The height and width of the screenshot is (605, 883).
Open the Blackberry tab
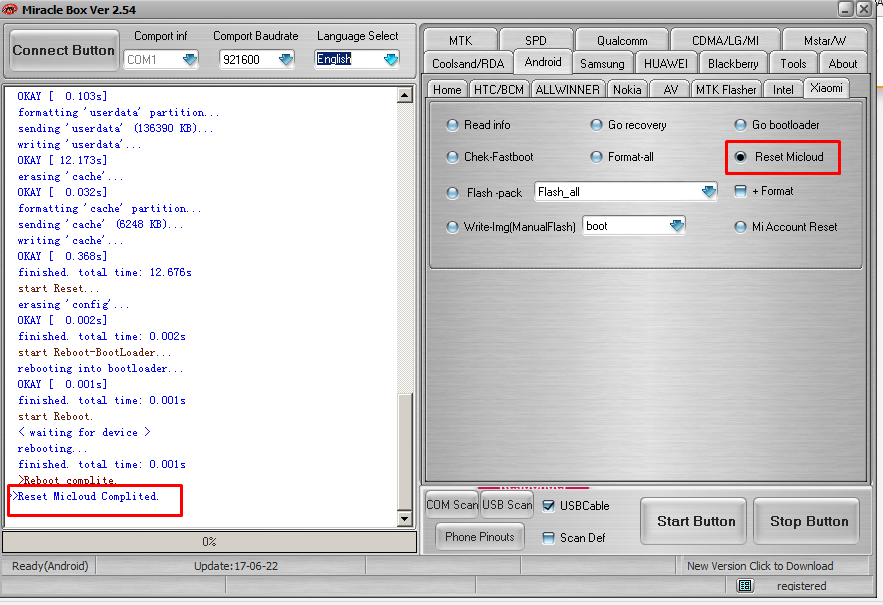pyautogui.click(x=733, y=64)
